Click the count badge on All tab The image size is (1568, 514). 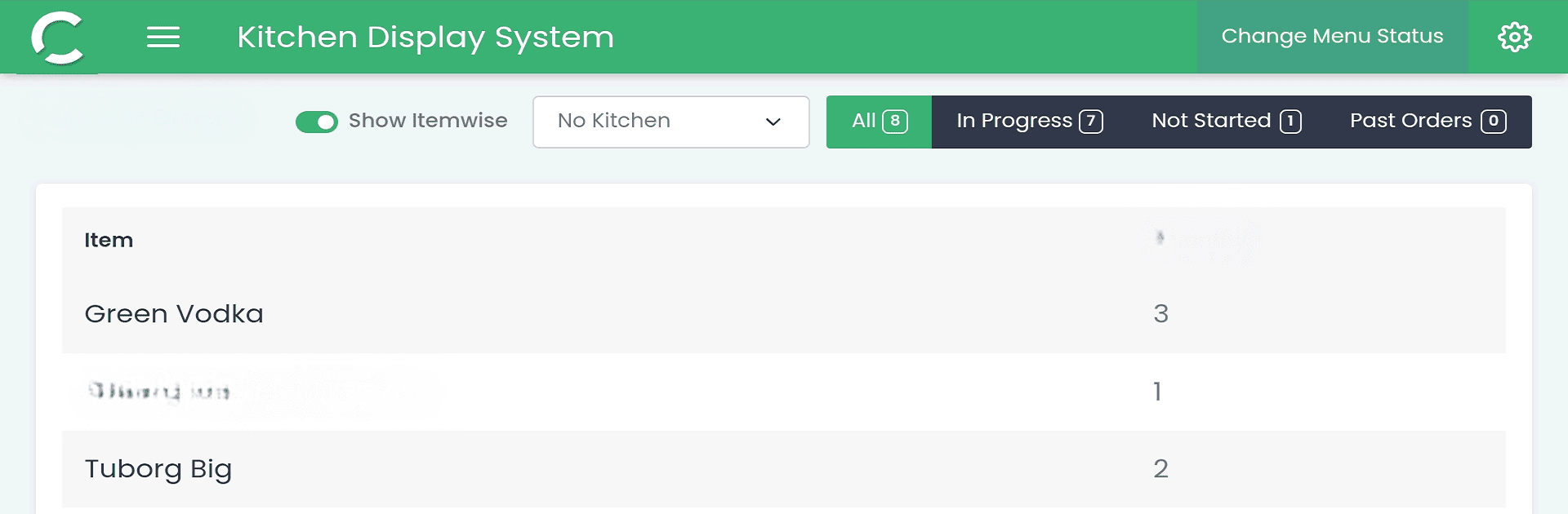[x=895, y=122]
